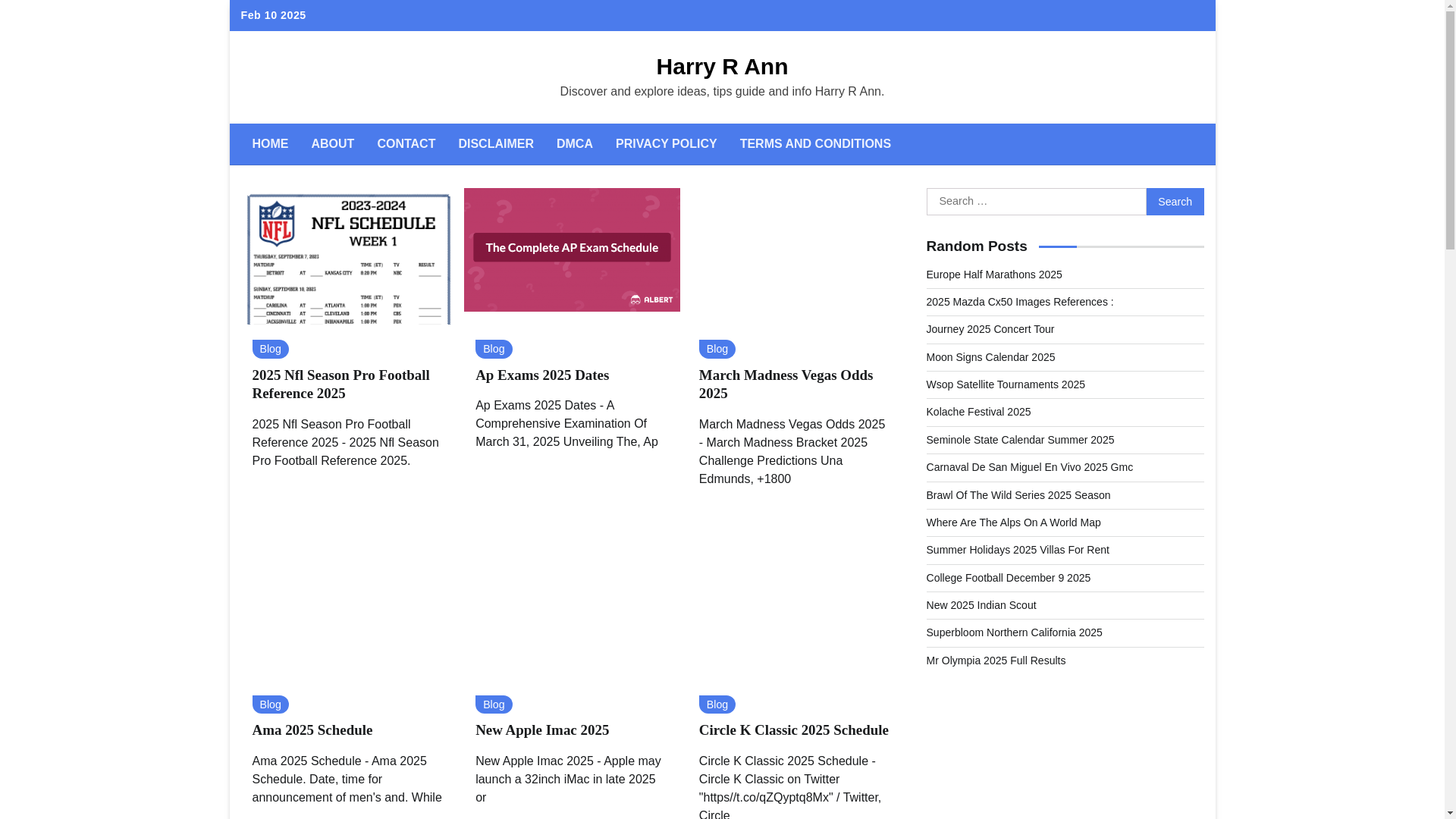Open Carnaval De San Miguel En Vivo link

pos(1029,467)
